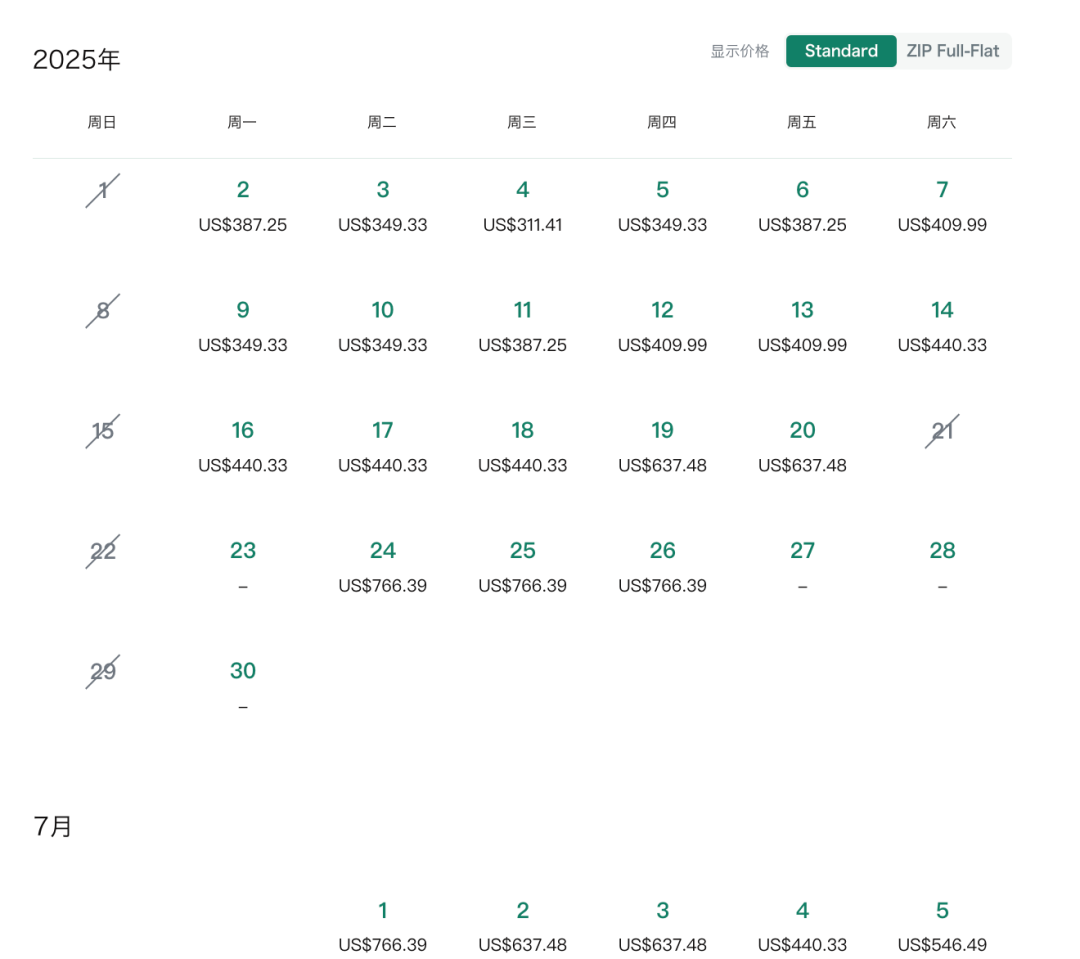
Task: Choose July 2 priced US$637.48
Action: coord(522,927)
